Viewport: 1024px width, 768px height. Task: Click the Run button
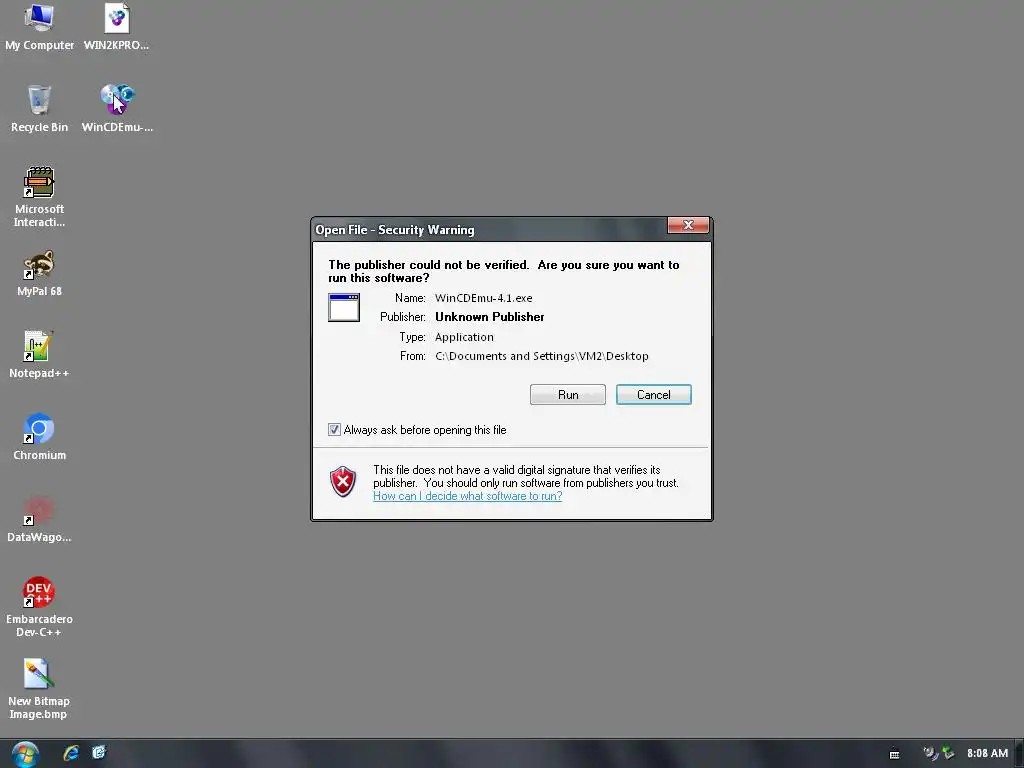[568, 394]
